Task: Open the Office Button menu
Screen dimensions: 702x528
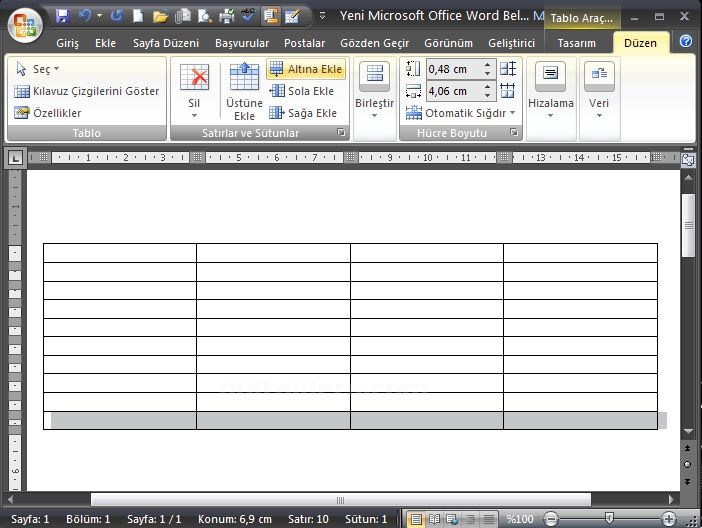Action: coord(25,25)
